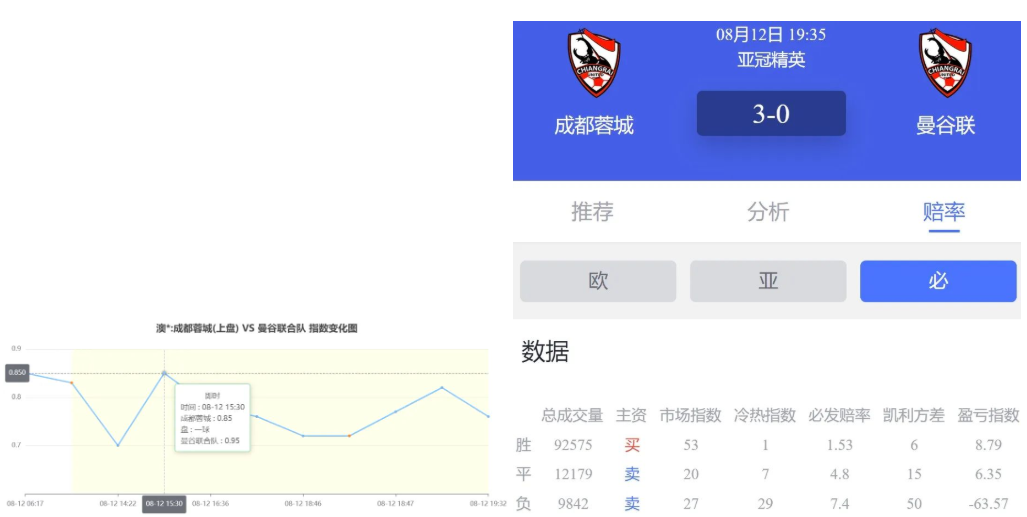
Task: Click the 成都蓉城 team name
Action: point(594,126)
